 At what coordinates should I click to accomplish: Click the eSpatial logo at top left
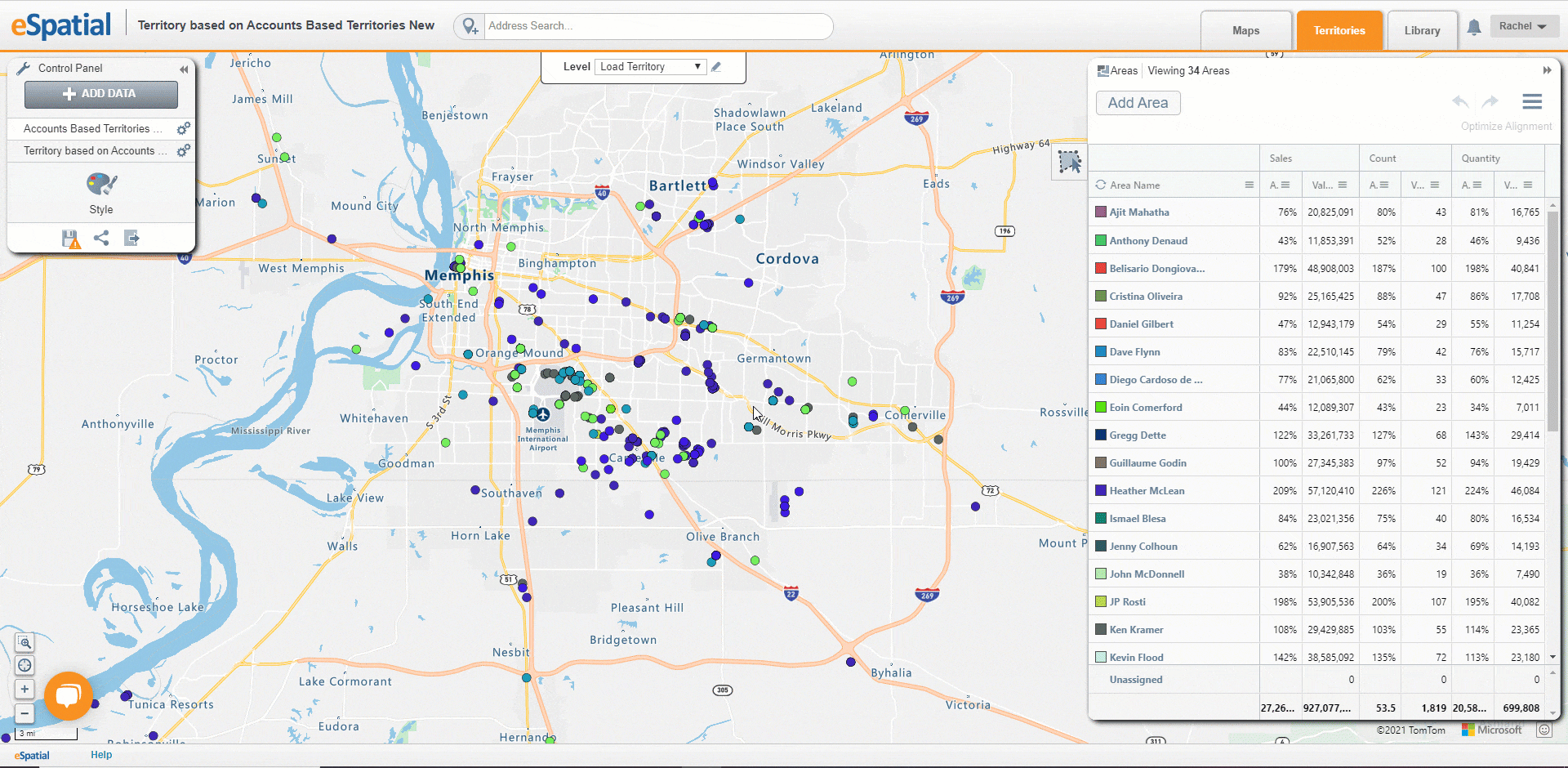click(x=61, y=25)
